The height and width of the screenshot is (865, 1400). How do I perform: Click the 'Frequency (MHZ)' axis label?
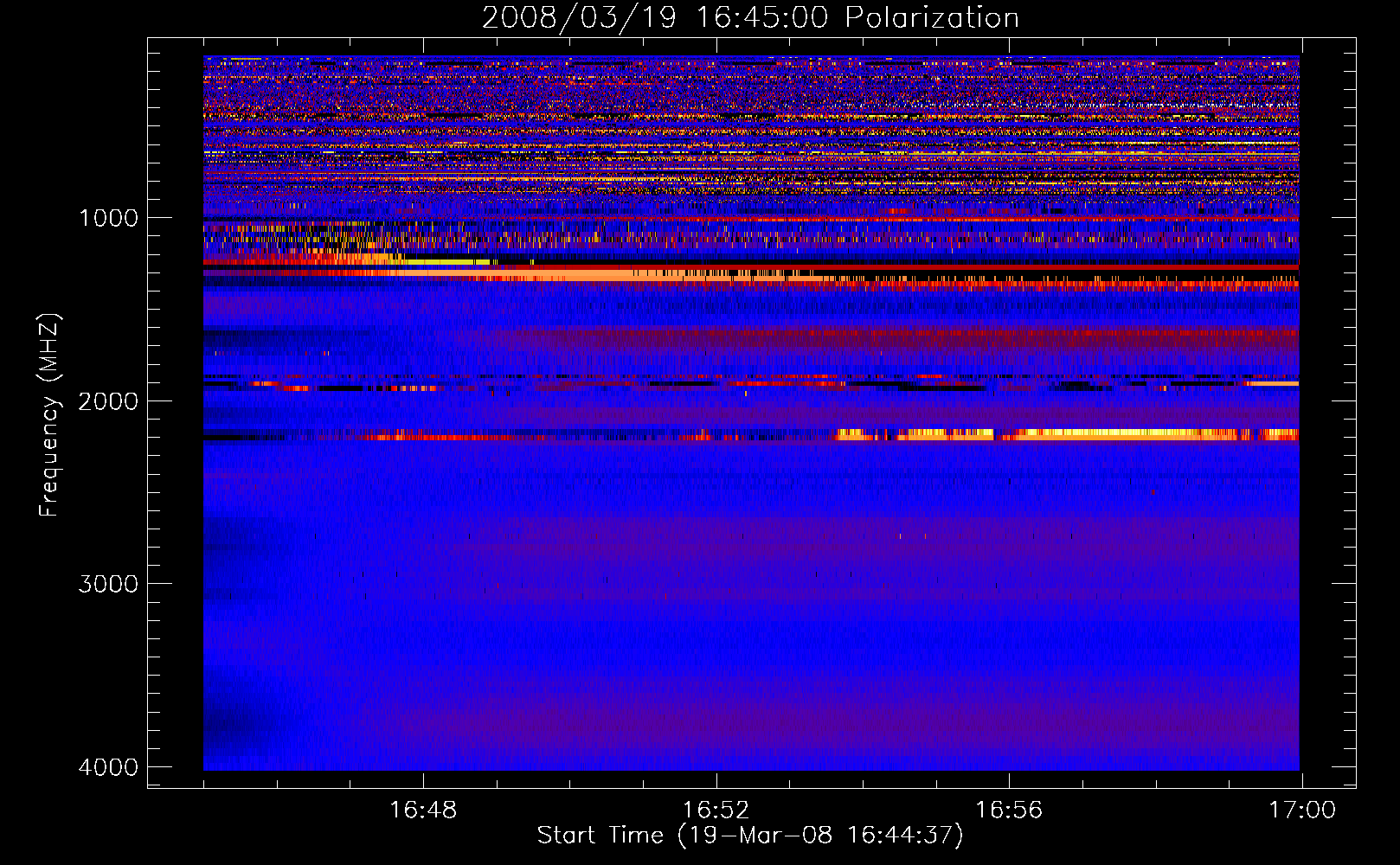click(49, 415)
